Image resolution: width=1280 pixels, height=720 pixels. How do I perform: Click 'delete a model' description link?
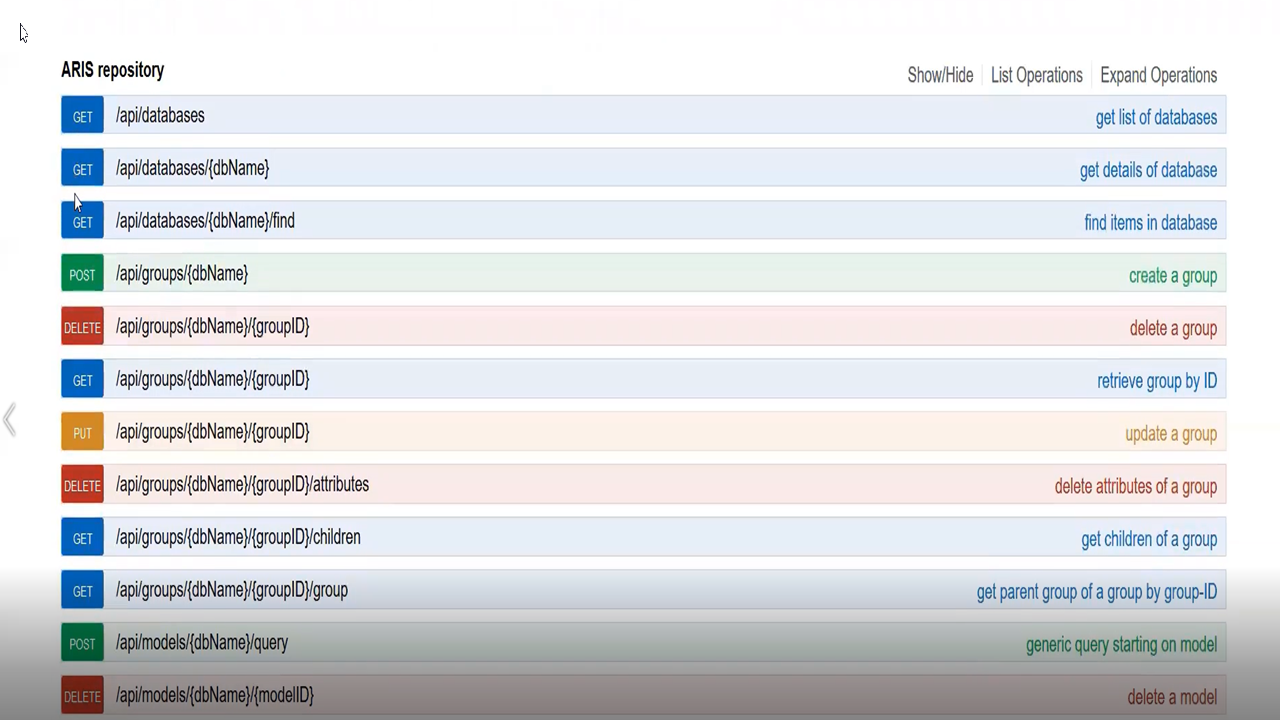1171,697
